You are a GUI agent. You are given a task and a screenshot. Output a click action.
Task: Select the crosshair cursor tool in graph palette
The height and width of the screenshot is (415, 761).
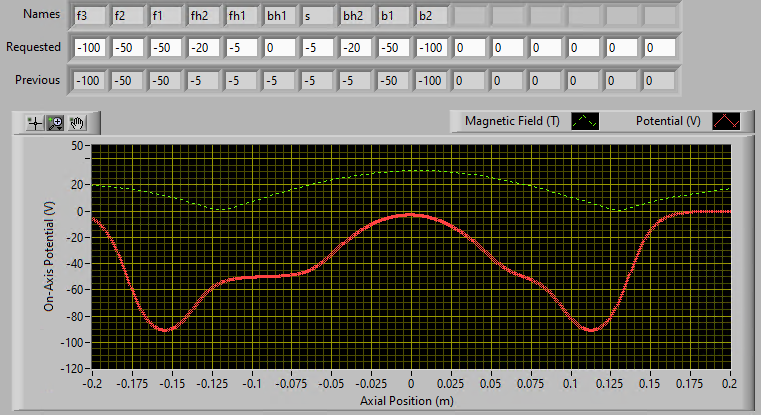35,123
